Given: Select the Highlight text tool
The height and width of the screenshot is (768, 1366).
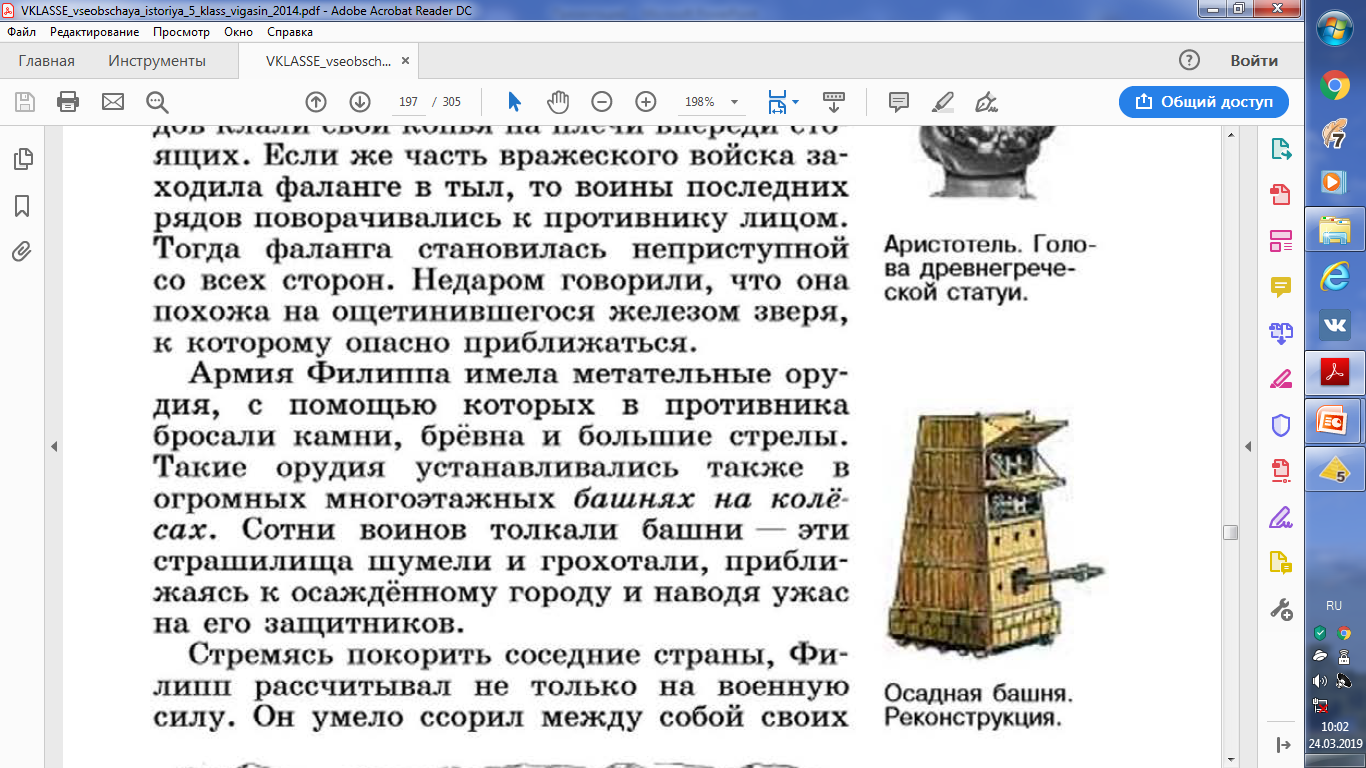Looking at the screenshot, I should point(942,101).
